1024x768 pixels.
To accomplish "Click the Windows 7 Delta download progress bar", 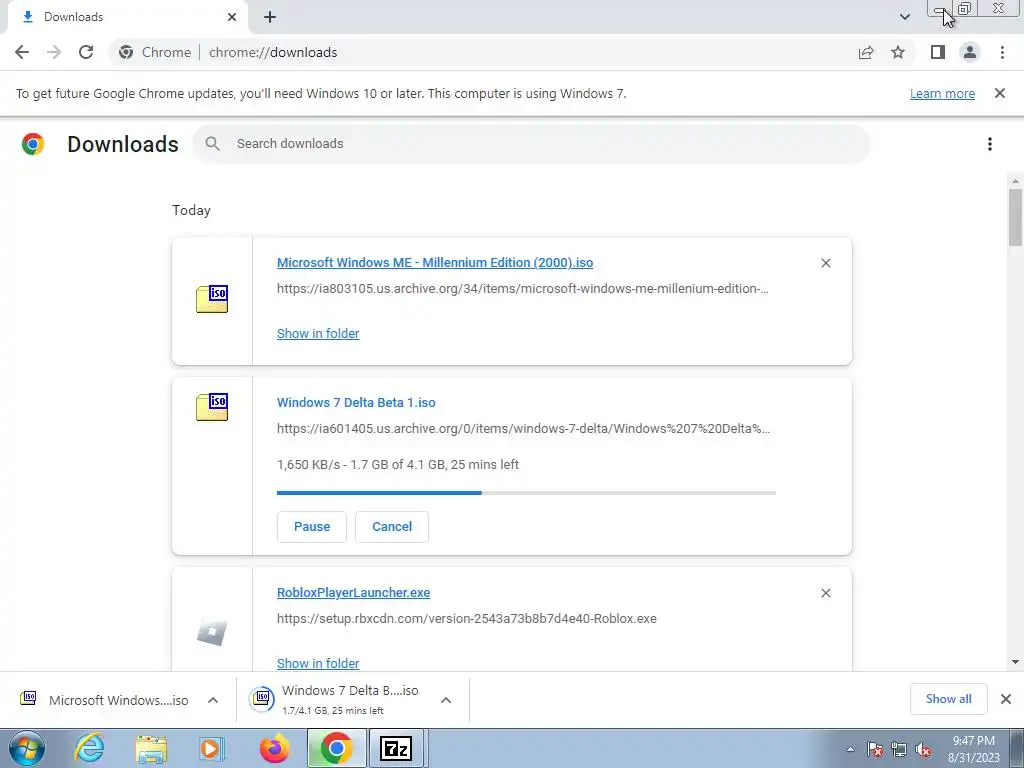I will click(526, 493).
